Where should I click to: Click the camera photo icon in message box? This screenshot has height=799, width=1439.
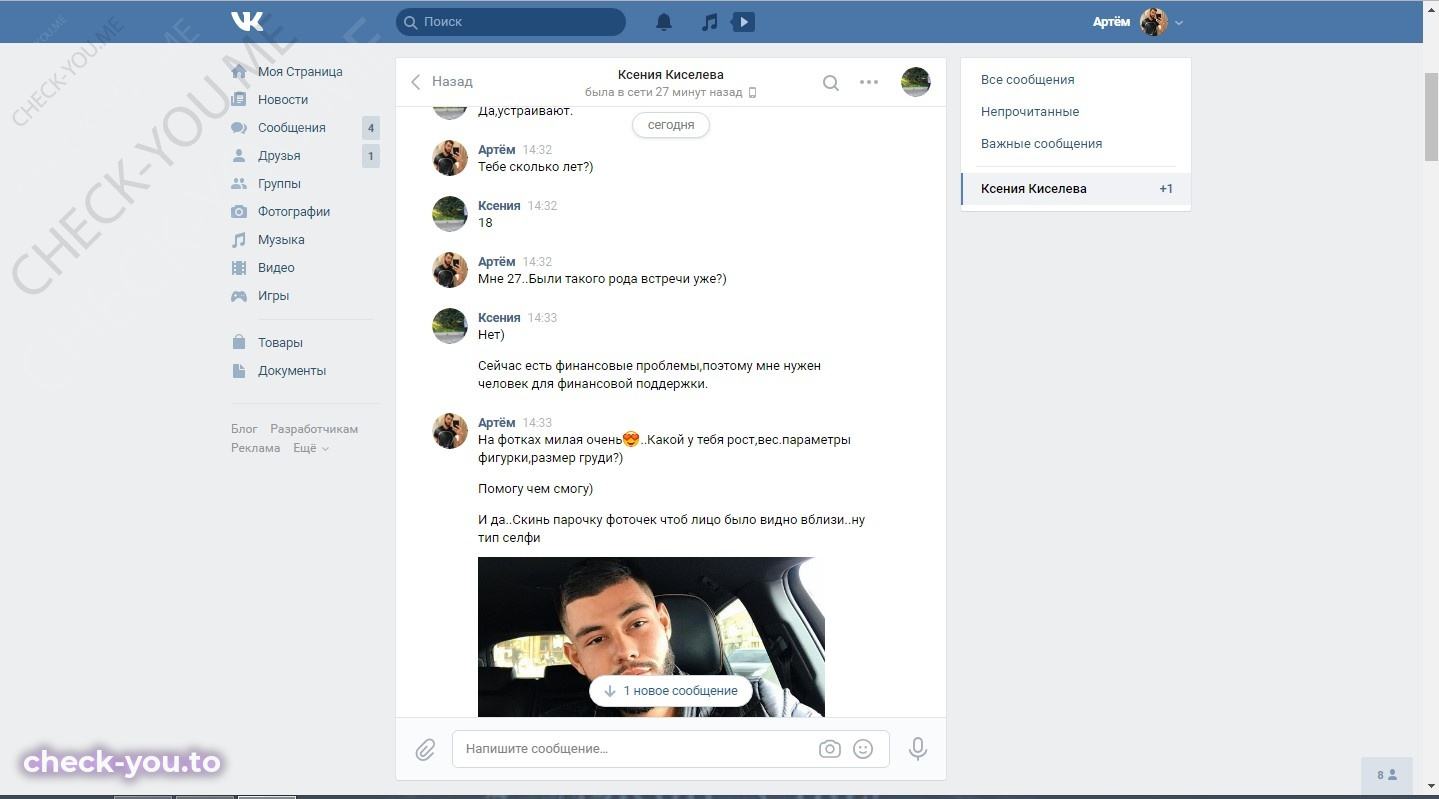pyautogui.click(x=829, y=749)
